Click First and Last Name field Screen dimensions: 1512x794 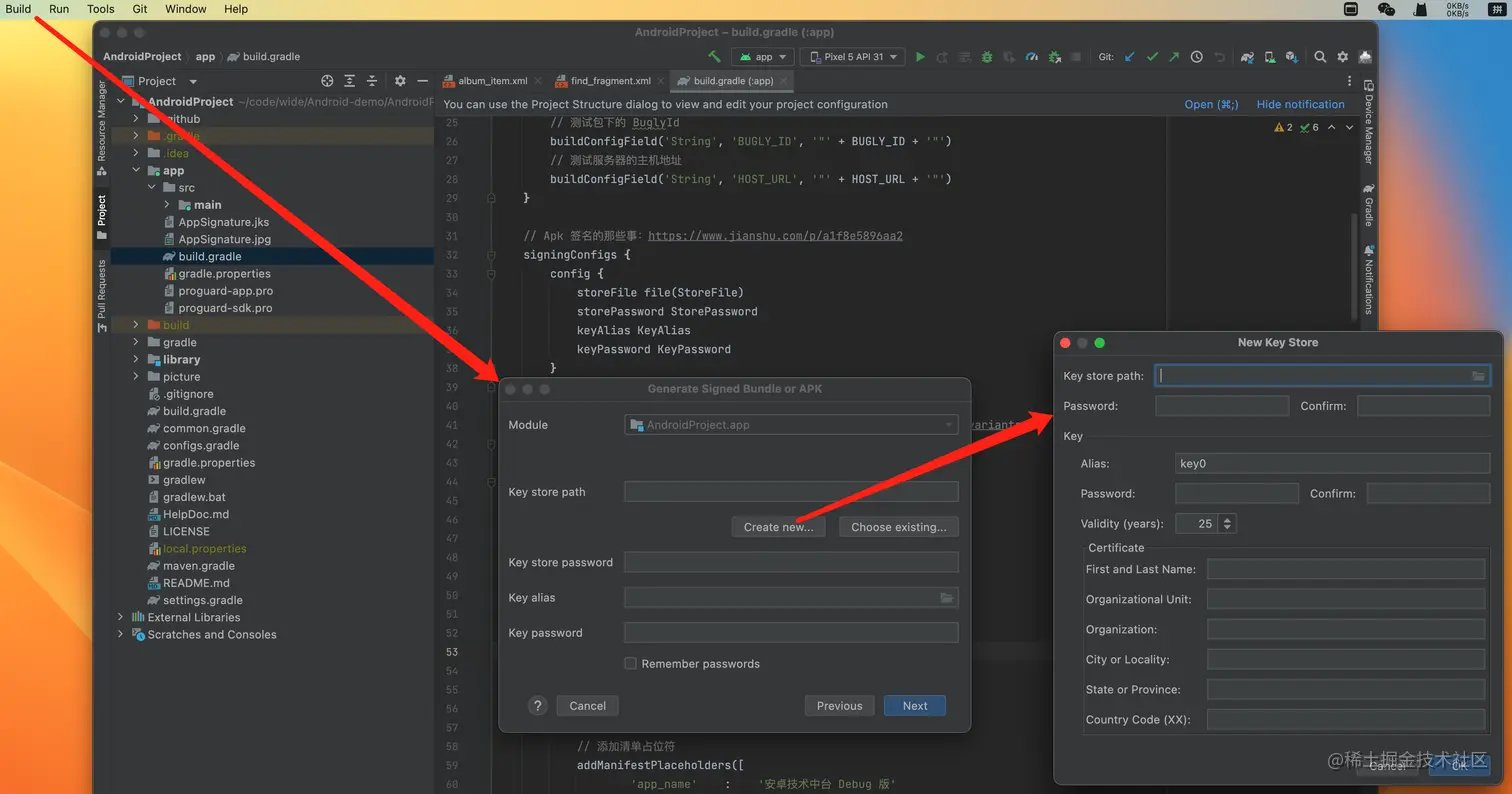pyautogui.click(x=1346, y=569)
